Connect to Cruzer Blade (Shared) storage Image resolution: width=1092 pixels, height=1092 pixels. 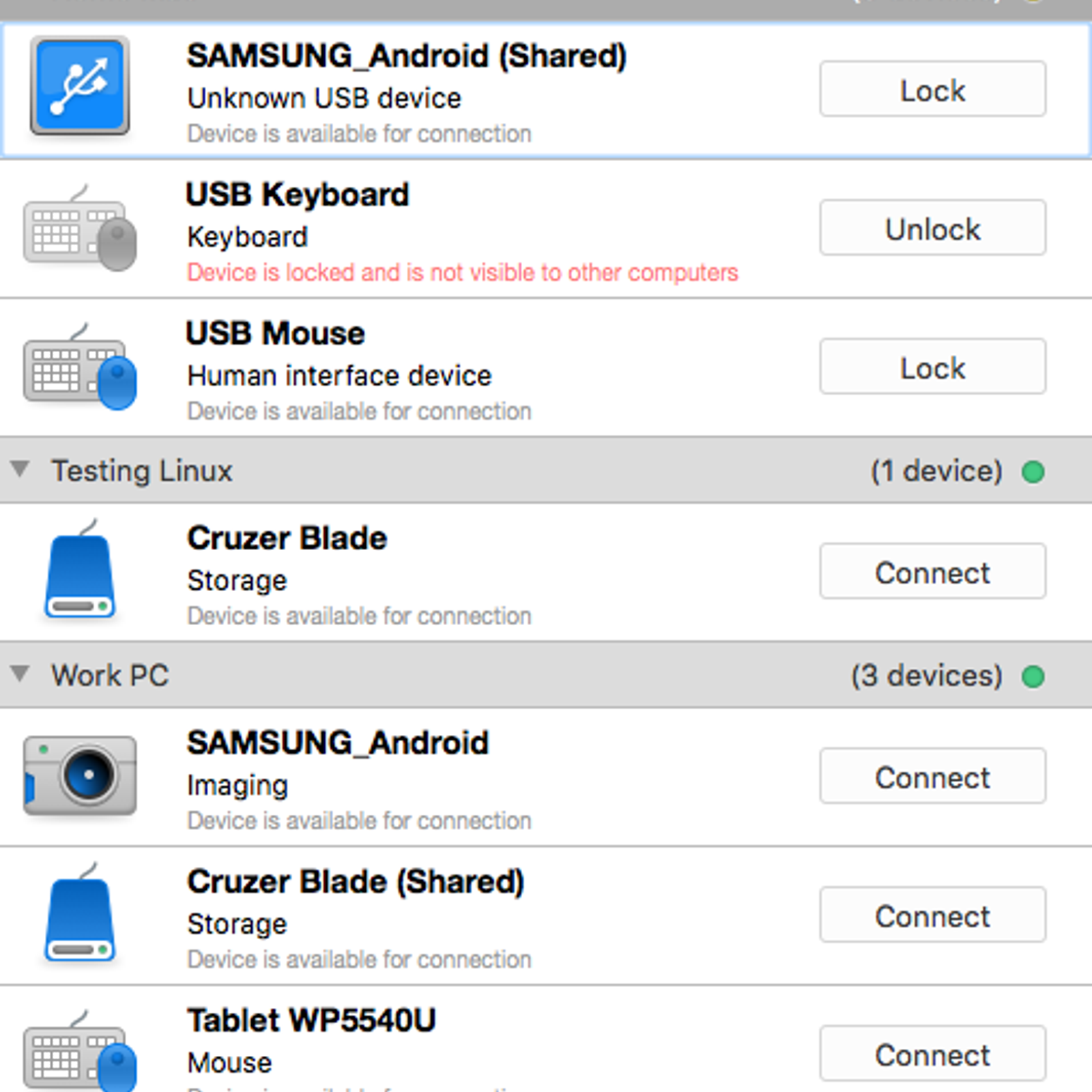click(x=932, y=915)
